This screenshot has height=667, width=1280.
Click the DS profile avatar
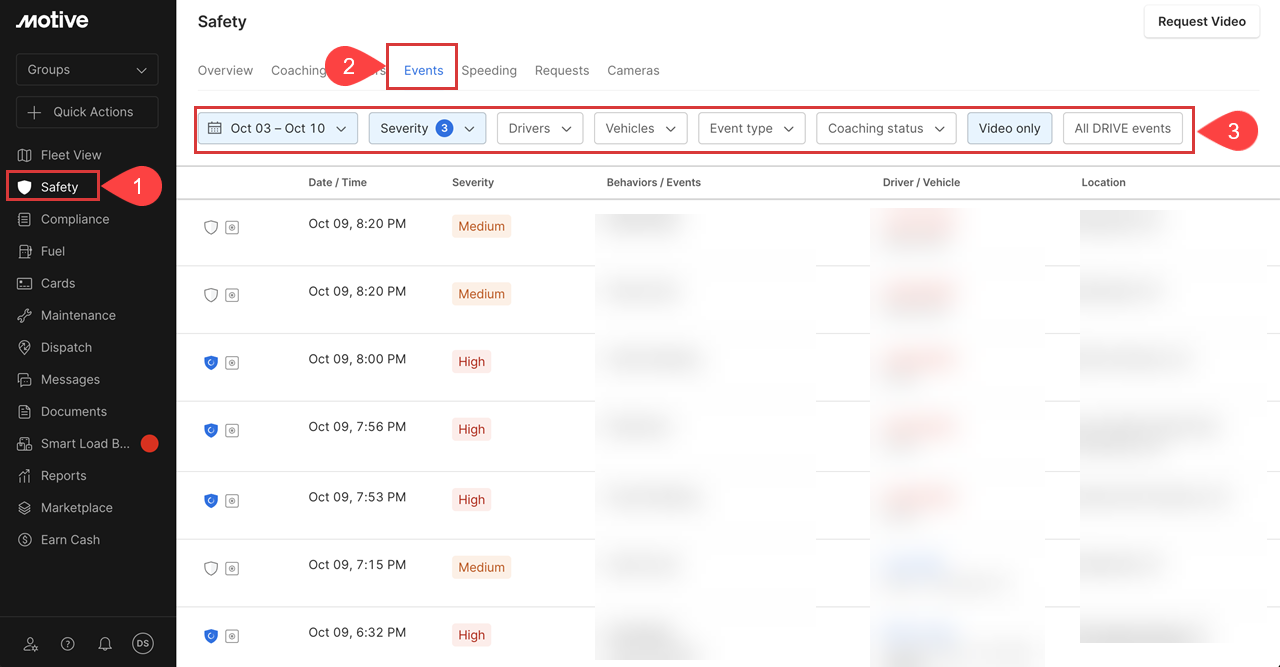(142, 643)
